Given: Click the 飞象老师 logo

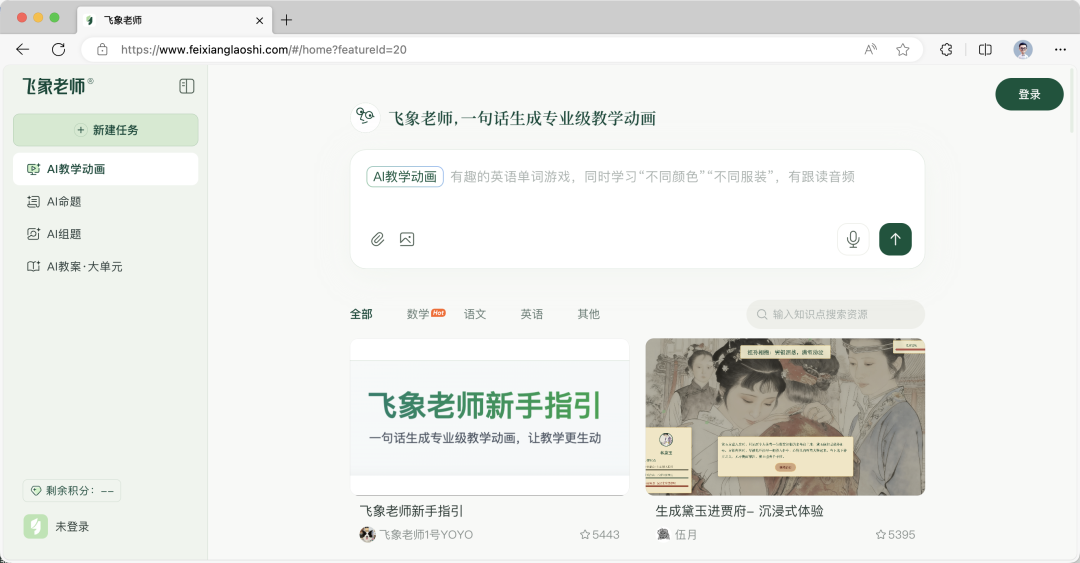Looking at the screenshot, I should pyautogui.click(x=58, y=86).
